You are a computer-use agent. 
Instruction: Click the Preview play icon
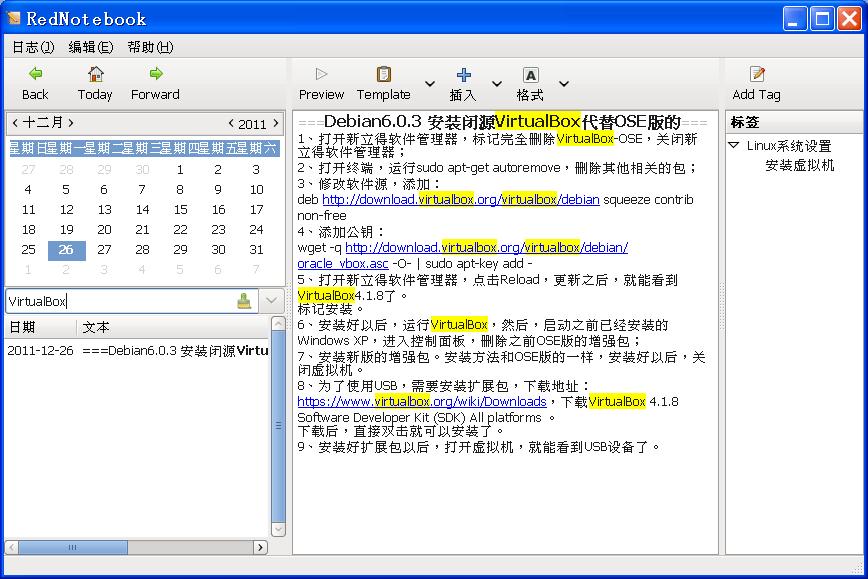(x=321, y=74)
